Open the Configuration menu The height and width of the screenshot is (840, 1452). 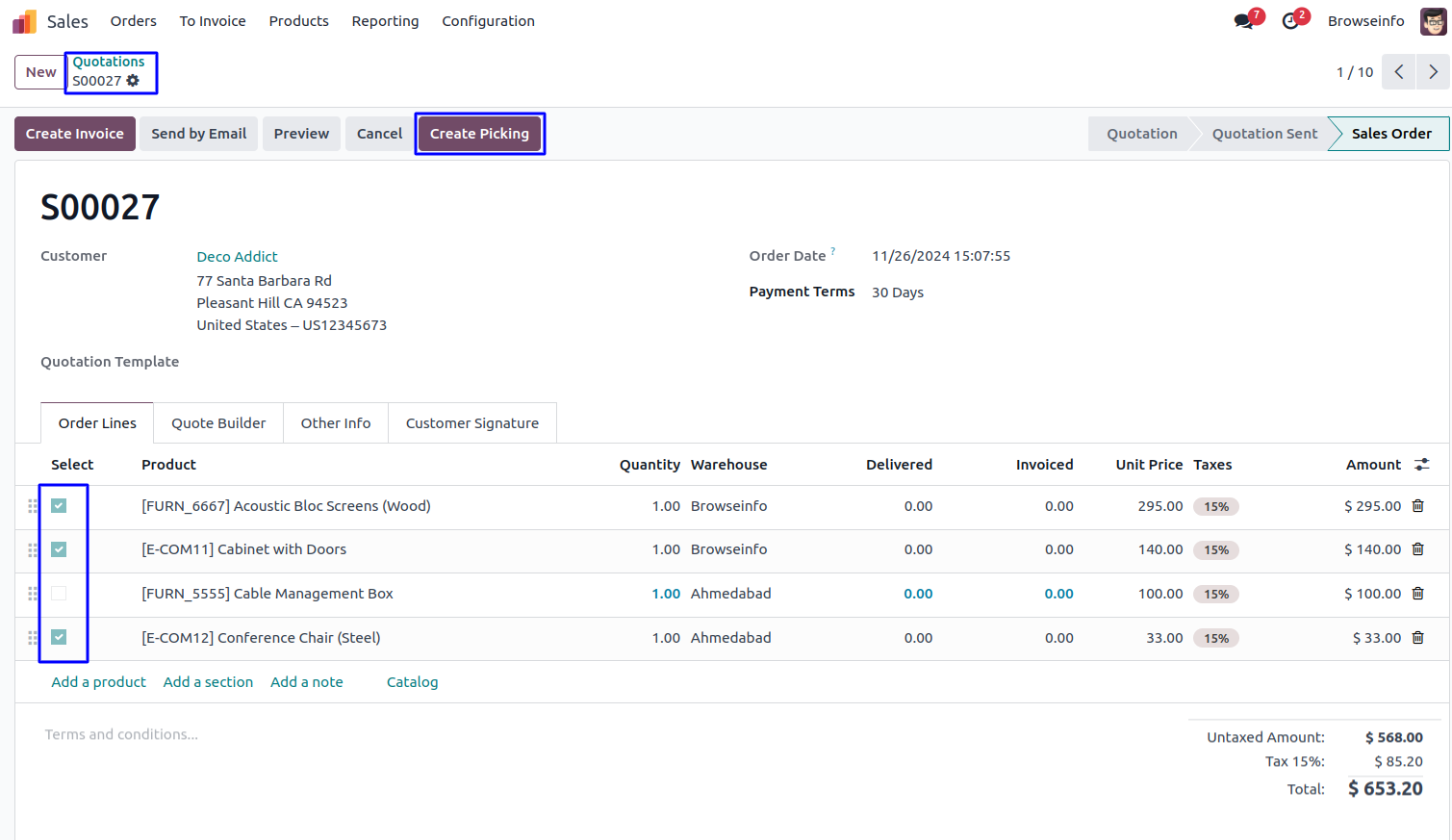(x=488, y=21)
